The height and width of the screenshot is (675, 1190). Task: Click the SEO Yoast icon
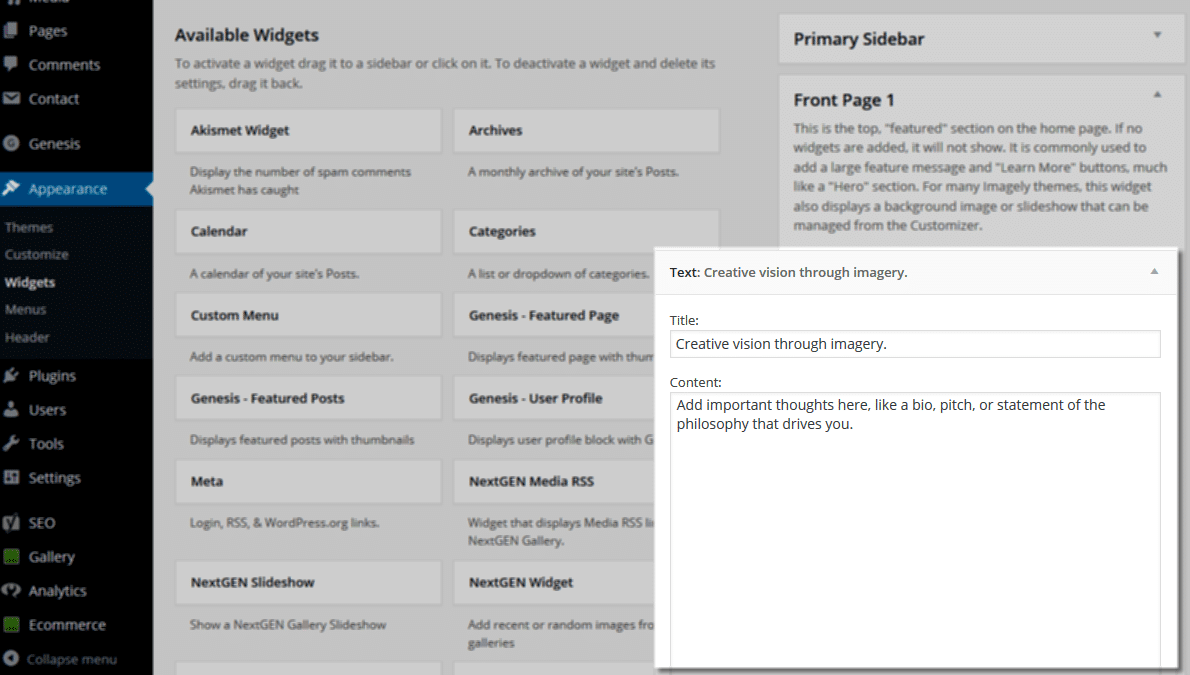[x=11, y=522]
